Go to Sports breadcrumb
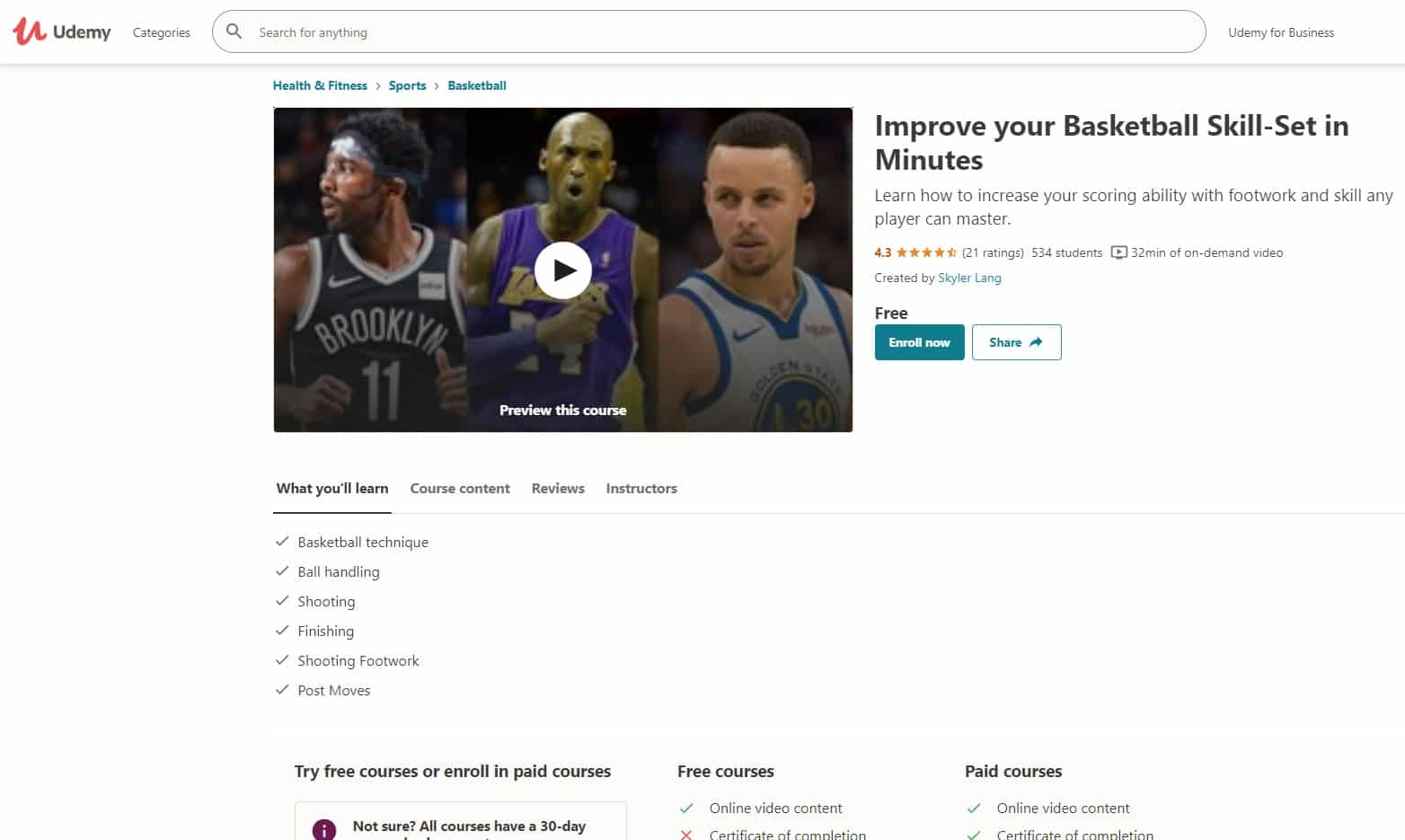 click(x=407, y=85)
